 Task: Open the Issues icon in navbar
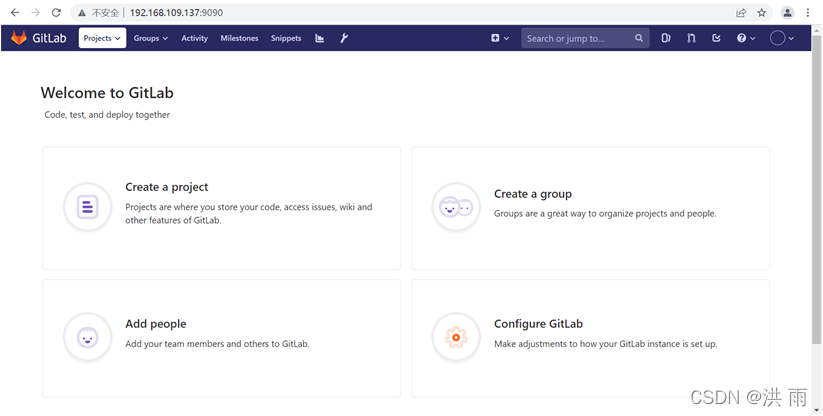coord(666,38)
